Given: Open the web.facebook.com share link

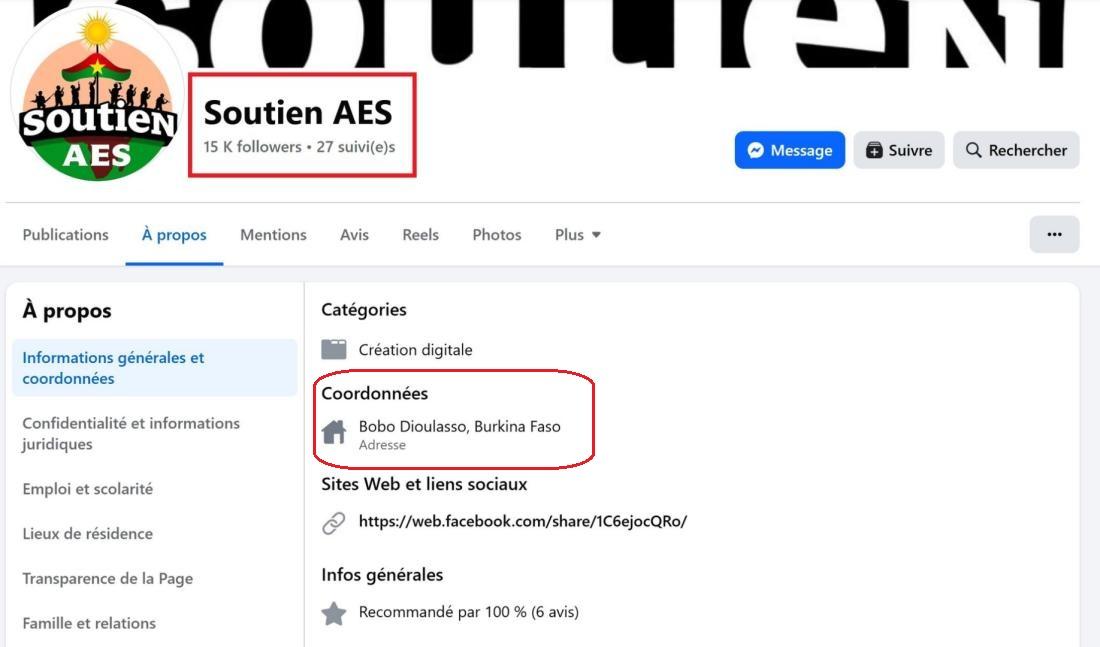Looking at the screenshot, I should pyautogui.click(x=522, y=521).
